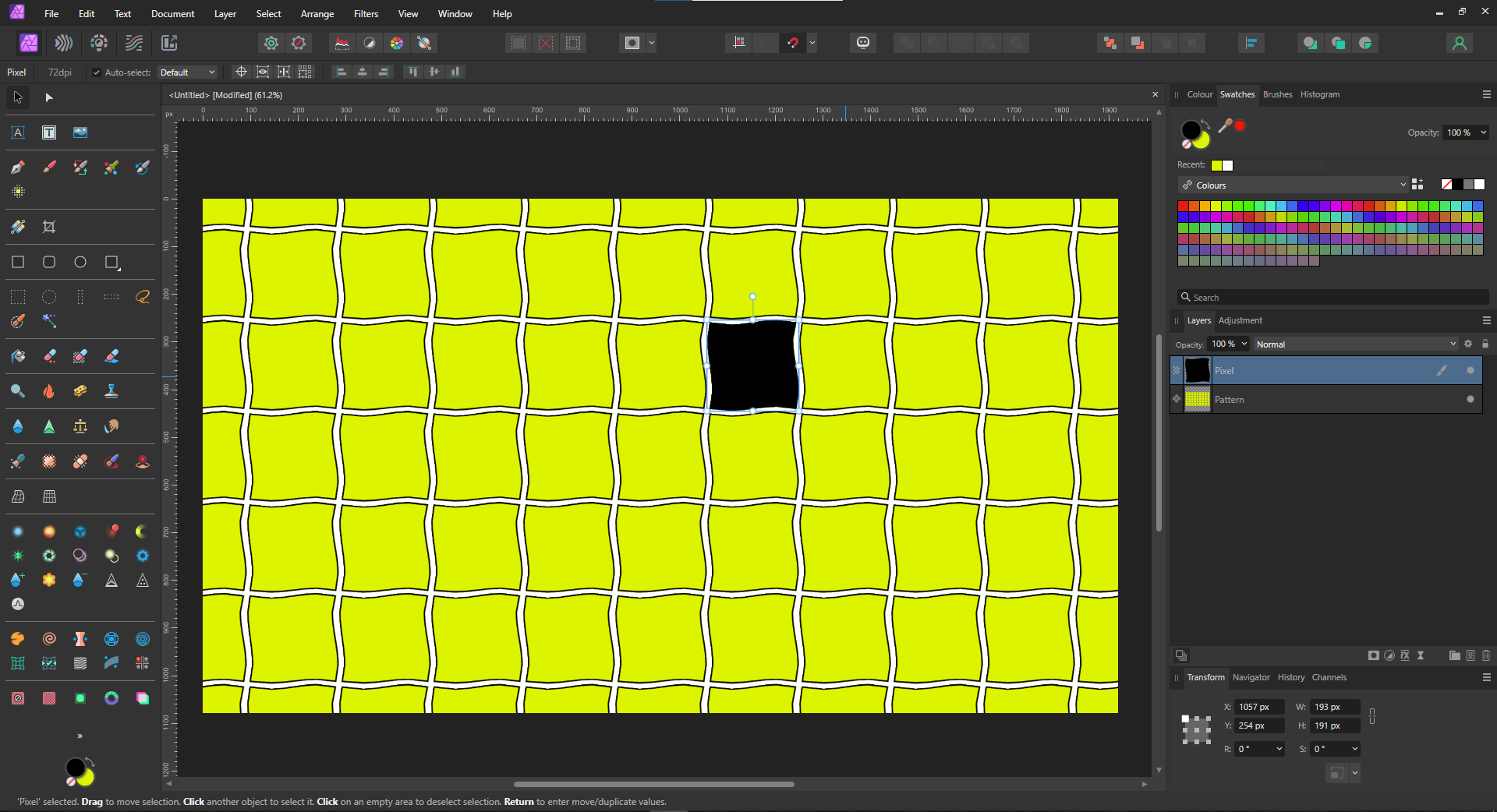Screen dimensions: 1497x812
Task: Toggle visibility of the Pattern layer
Action: click(1470, 399)
